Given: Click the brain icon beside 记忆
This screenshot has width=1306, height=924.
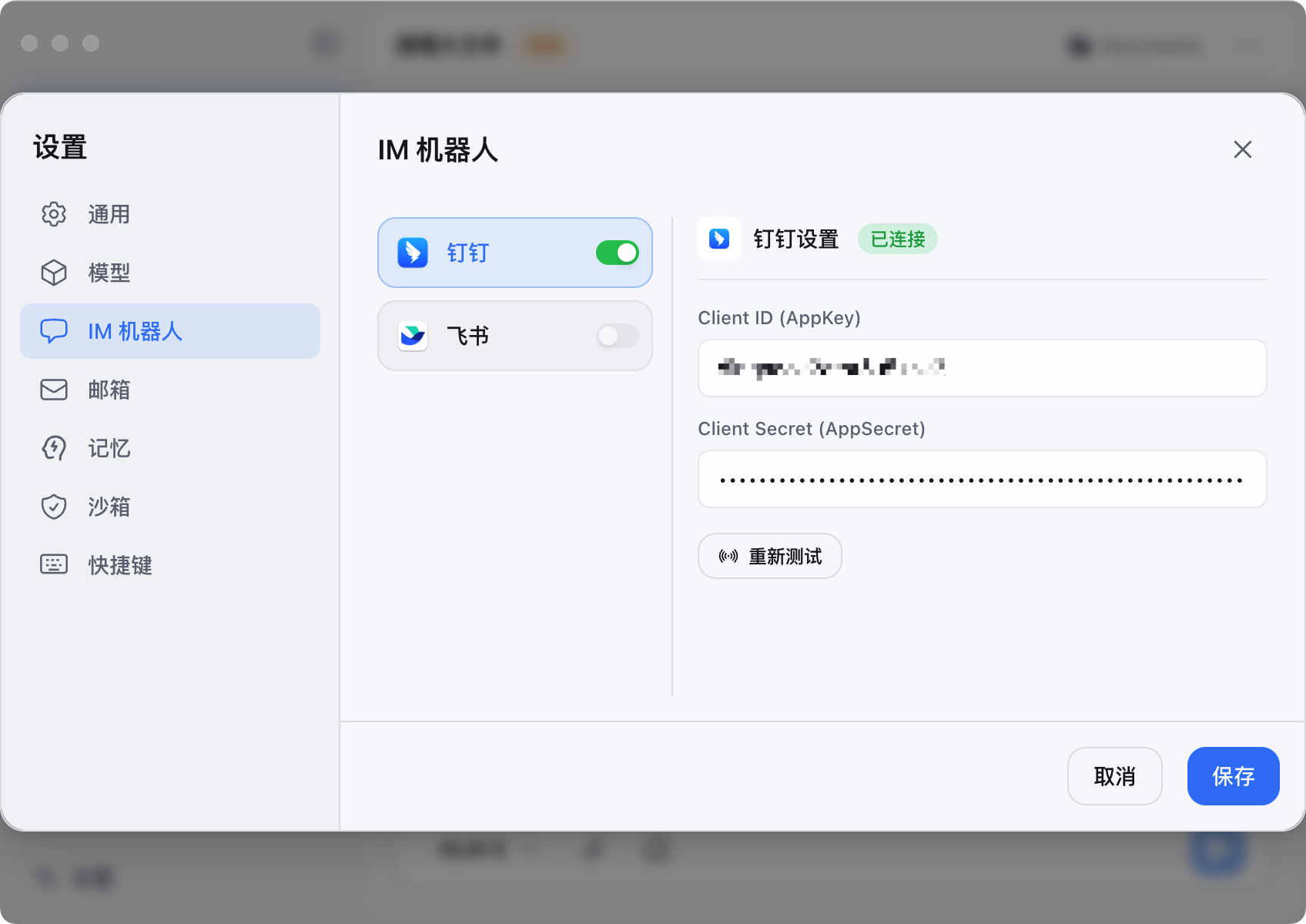Looking at the screenshot, I should click(54, 448).
